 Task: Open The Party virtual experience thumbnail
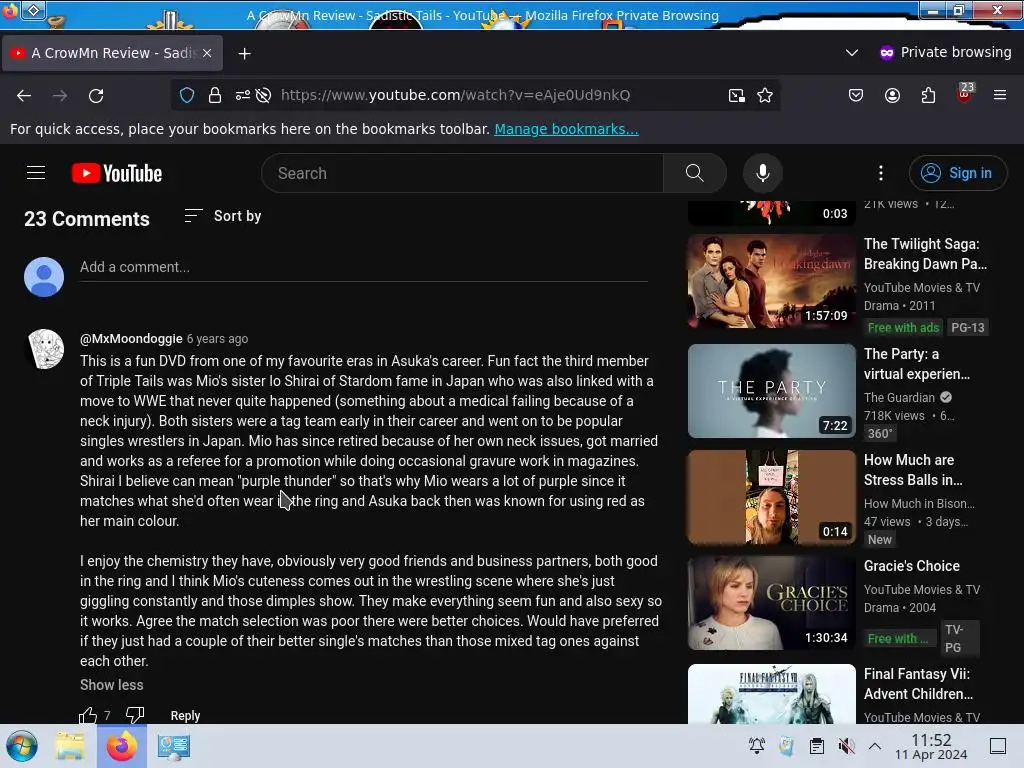pyautogui.click(x=771, y=391)
